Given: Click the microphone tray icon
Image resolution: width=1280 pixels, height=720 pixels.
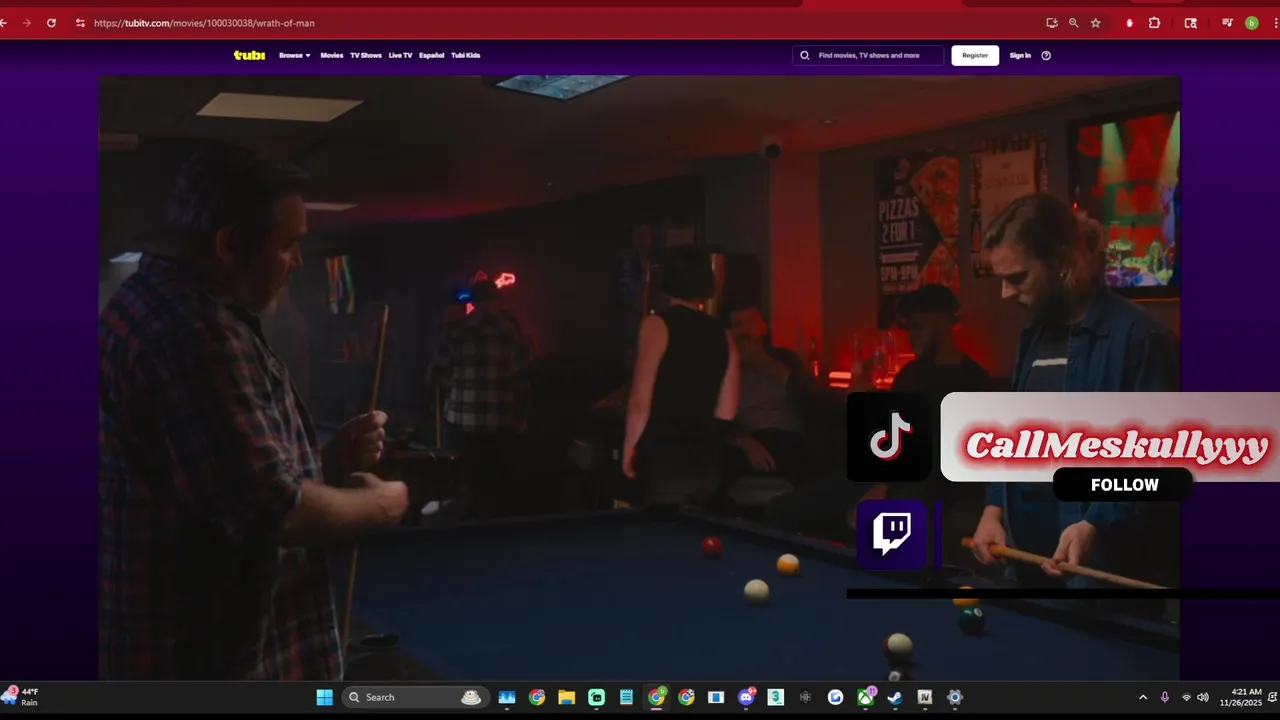Looking at the screenshot, I should pyautogui.click(x=1165, y=697).
